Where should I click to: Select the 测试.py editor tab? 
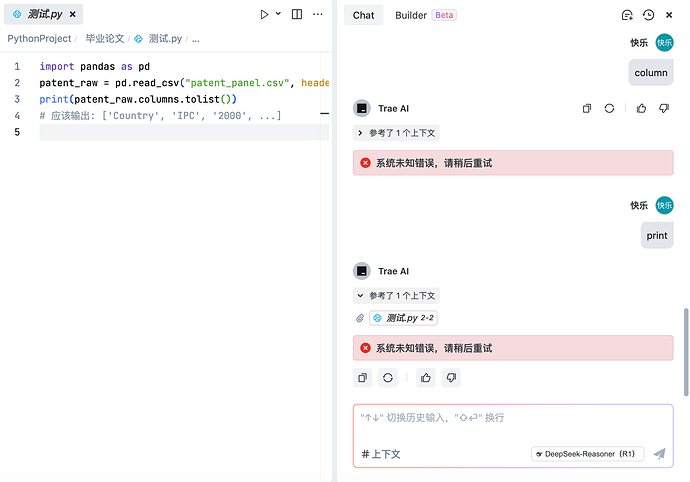pyautogui.click(x=43, y=15)
